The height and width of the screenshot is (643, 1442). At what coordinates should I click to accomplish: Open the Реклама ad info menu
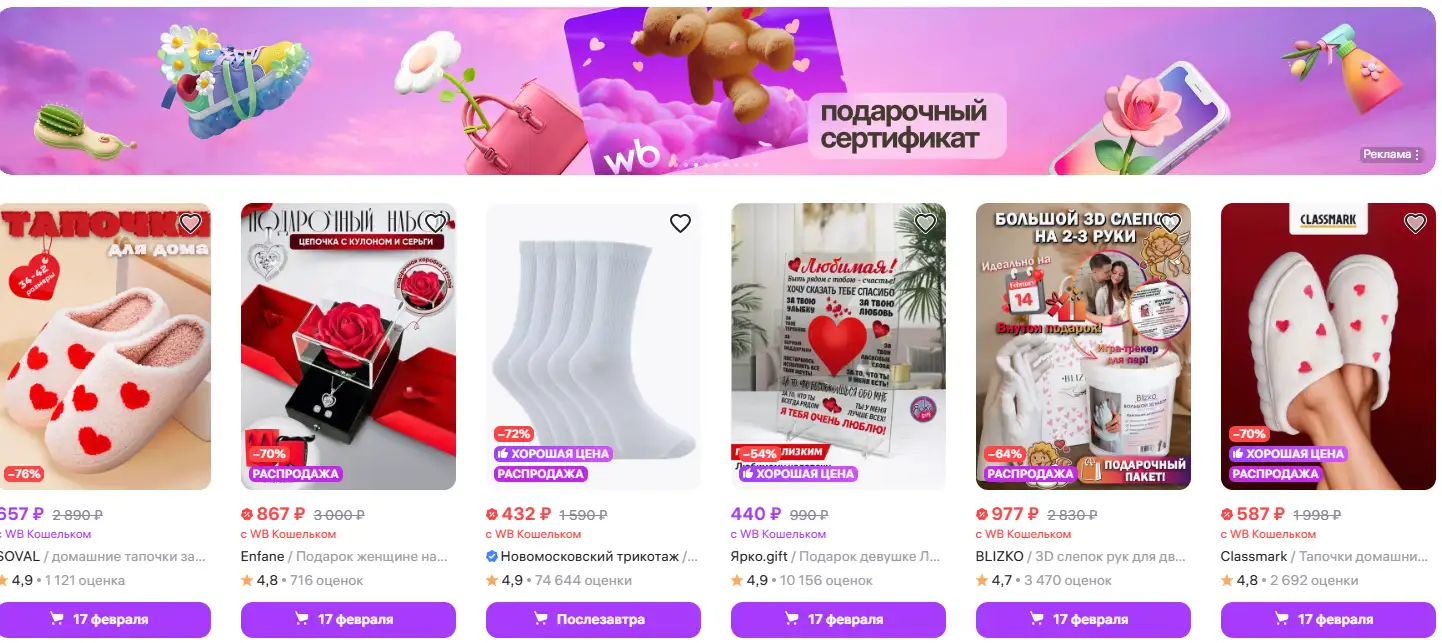point(1392,155)
